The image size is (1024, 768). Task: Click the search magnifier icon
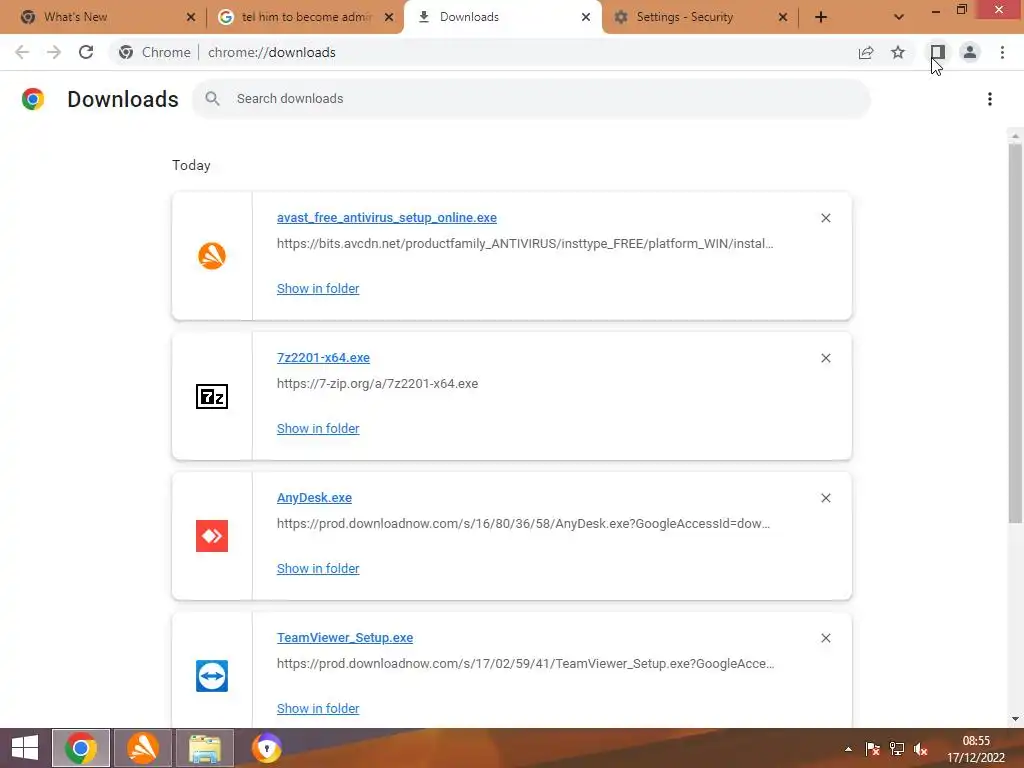[212, 99]
